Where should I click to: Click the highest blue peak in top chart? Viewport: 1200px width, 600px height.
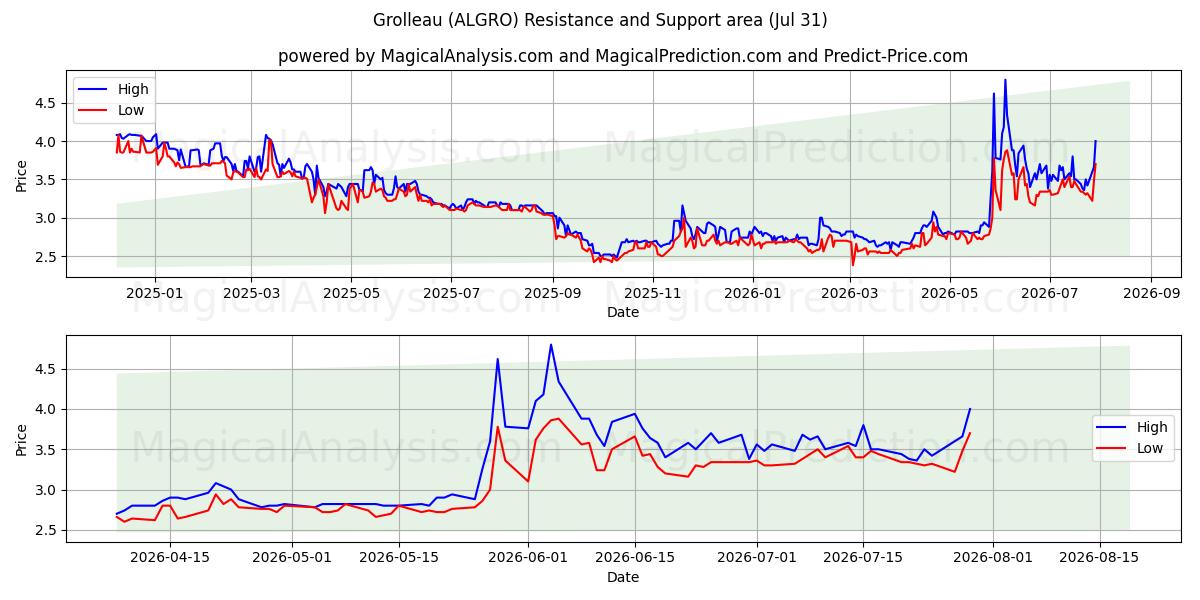coord(1005,80)
